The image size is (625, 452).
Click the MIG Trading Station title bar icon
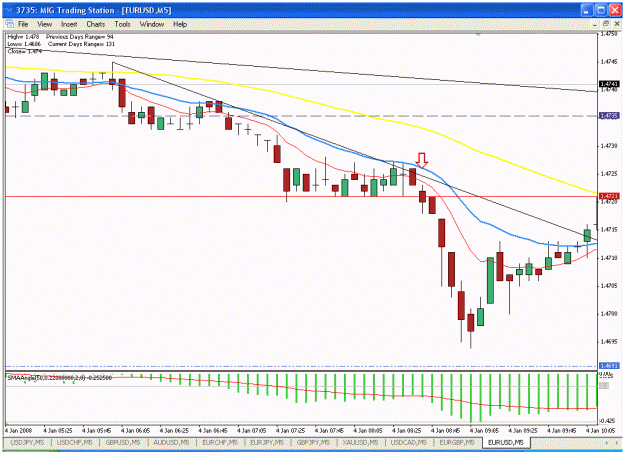(8, 10)
